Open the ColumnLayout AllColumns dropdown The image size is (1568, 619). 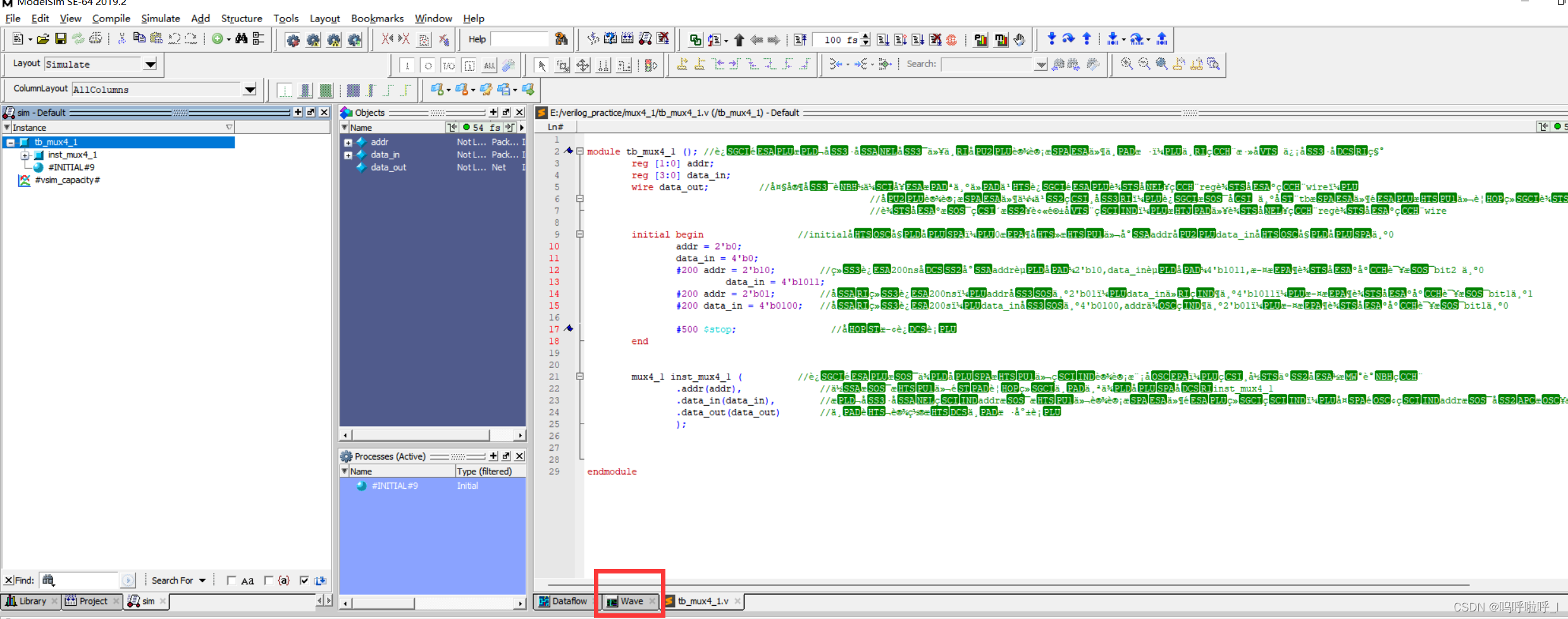tap(250, 90)
